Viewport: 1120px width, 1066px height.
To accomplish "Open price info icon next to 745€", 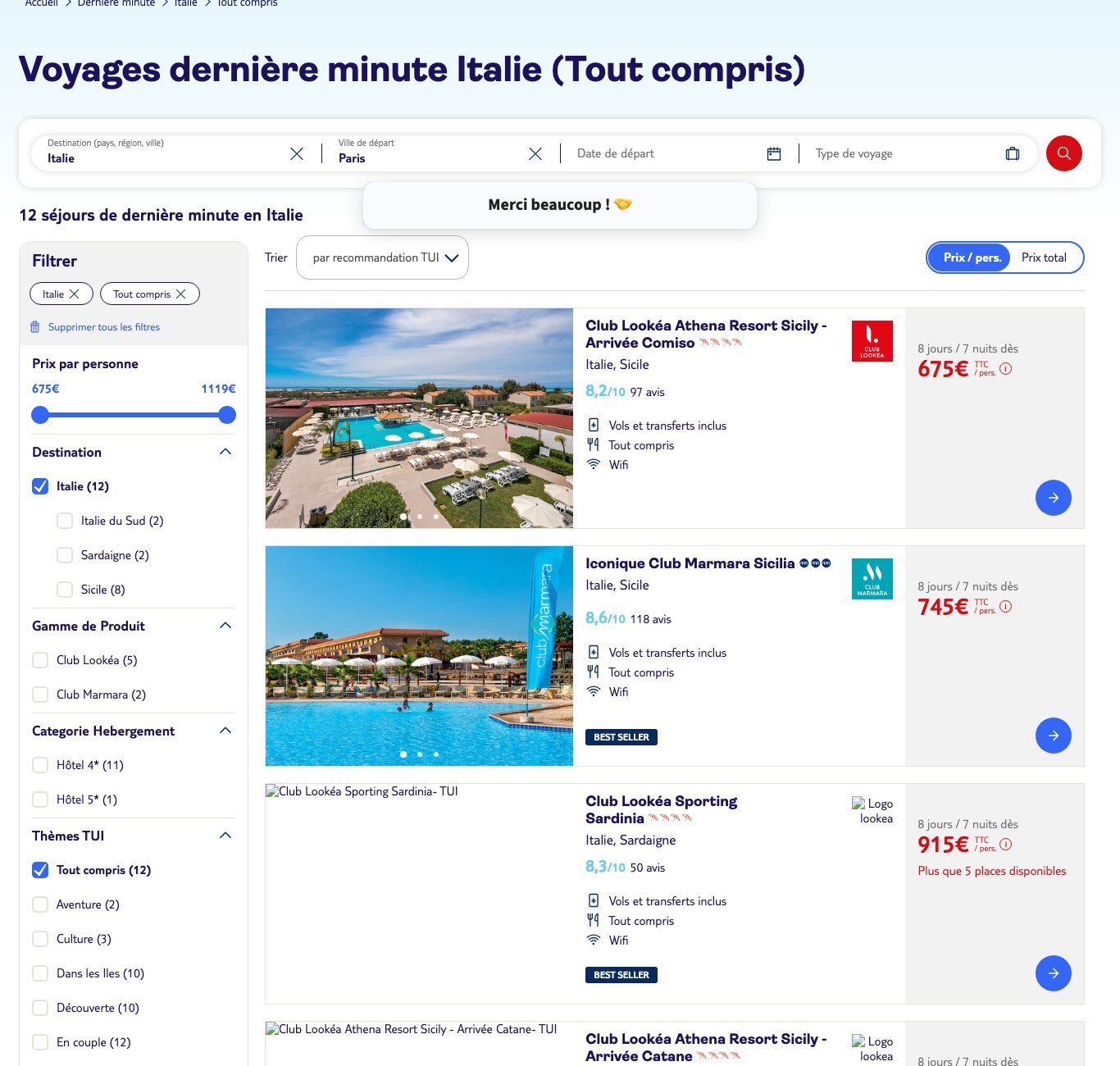I will point(1006,607).
